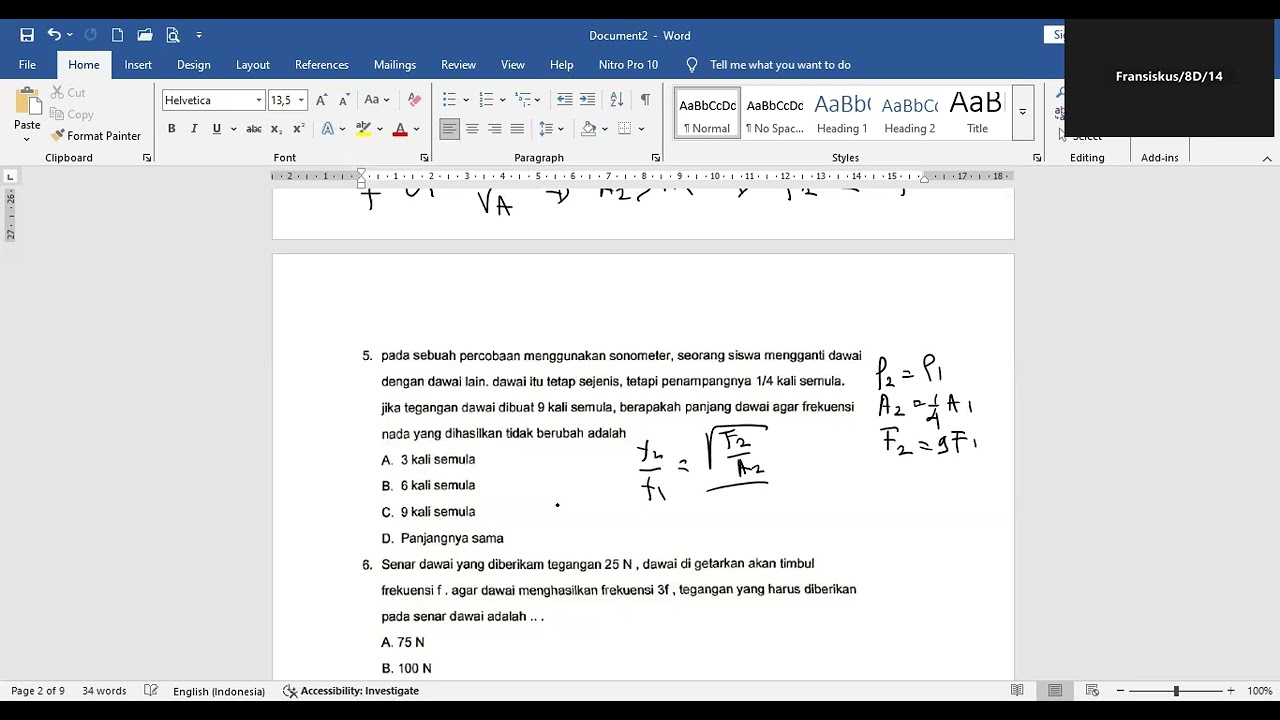Toggle show paragraph marks
Screen dimensions: 1280x720
coord(645,100)
